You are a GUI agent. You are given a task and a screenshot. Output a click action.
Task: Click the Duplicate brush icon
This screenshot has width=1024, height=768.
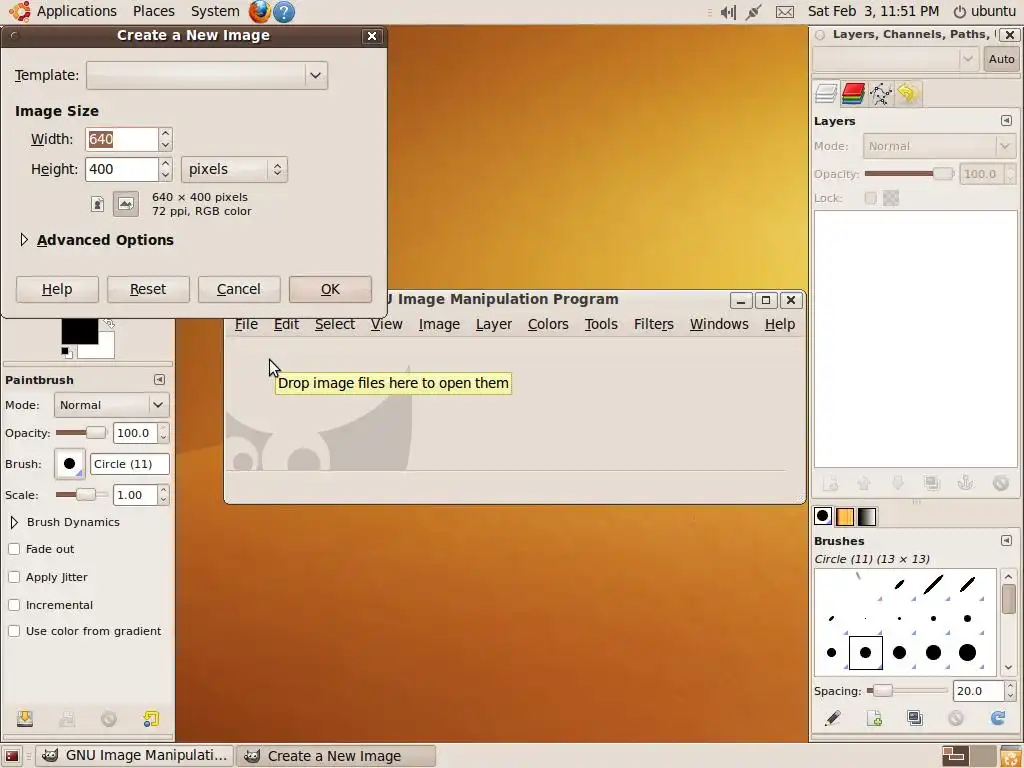pyautogui.click(x=915, y=718)
